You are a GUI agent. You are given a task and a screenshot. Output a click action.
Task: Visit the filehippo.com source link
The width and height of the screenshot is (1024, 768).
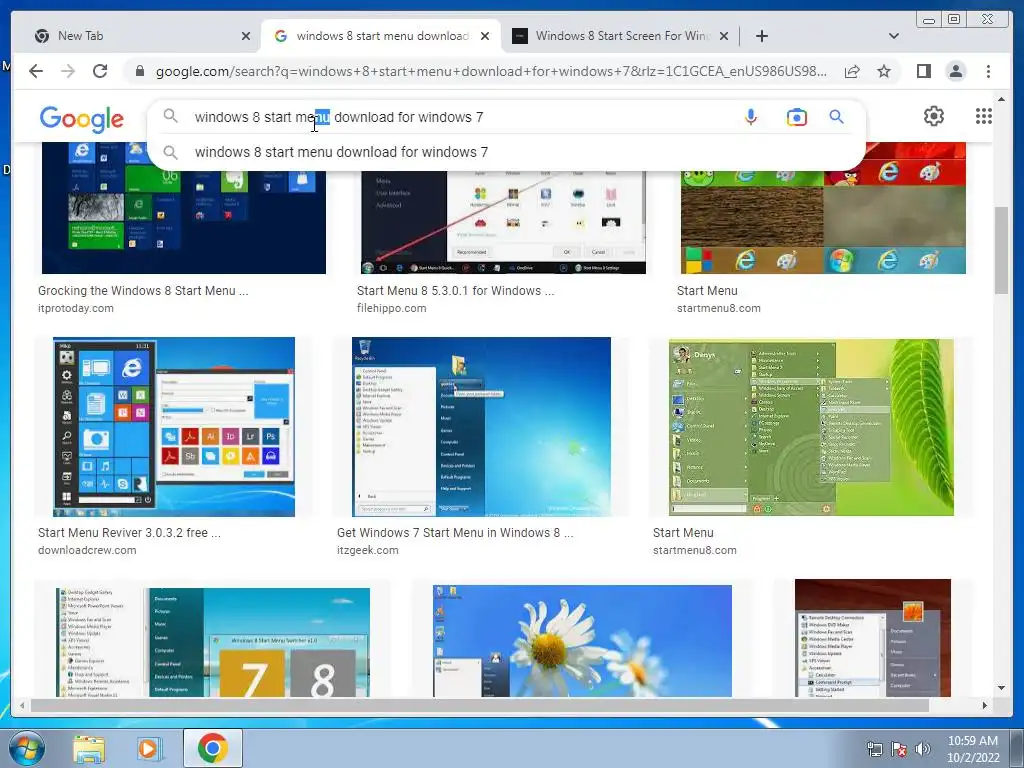click(x=391, y=308)
